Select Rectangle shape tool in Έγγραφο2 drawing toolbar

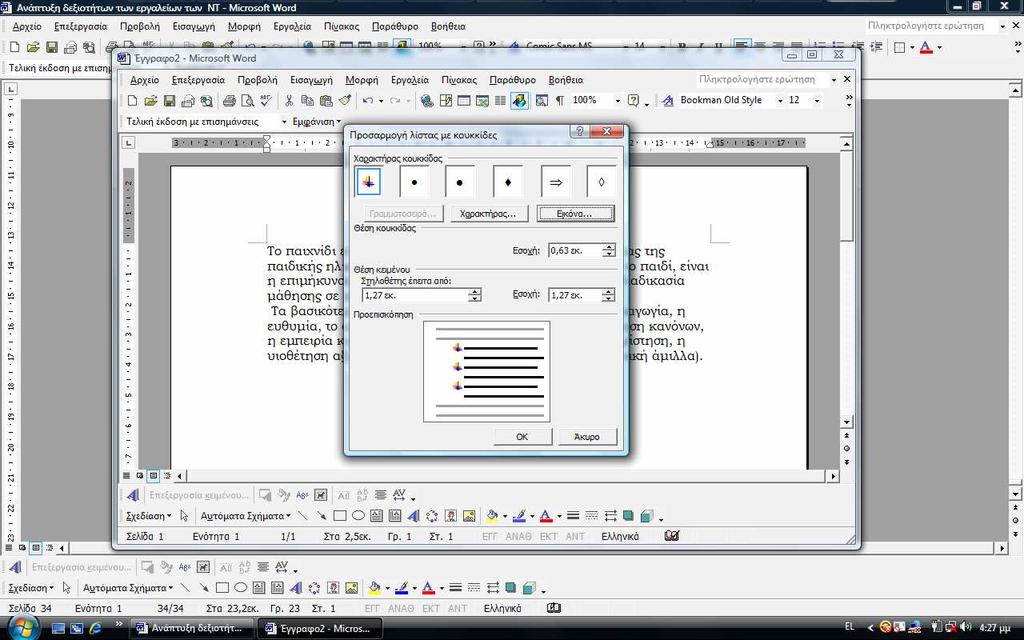[340, 516]
